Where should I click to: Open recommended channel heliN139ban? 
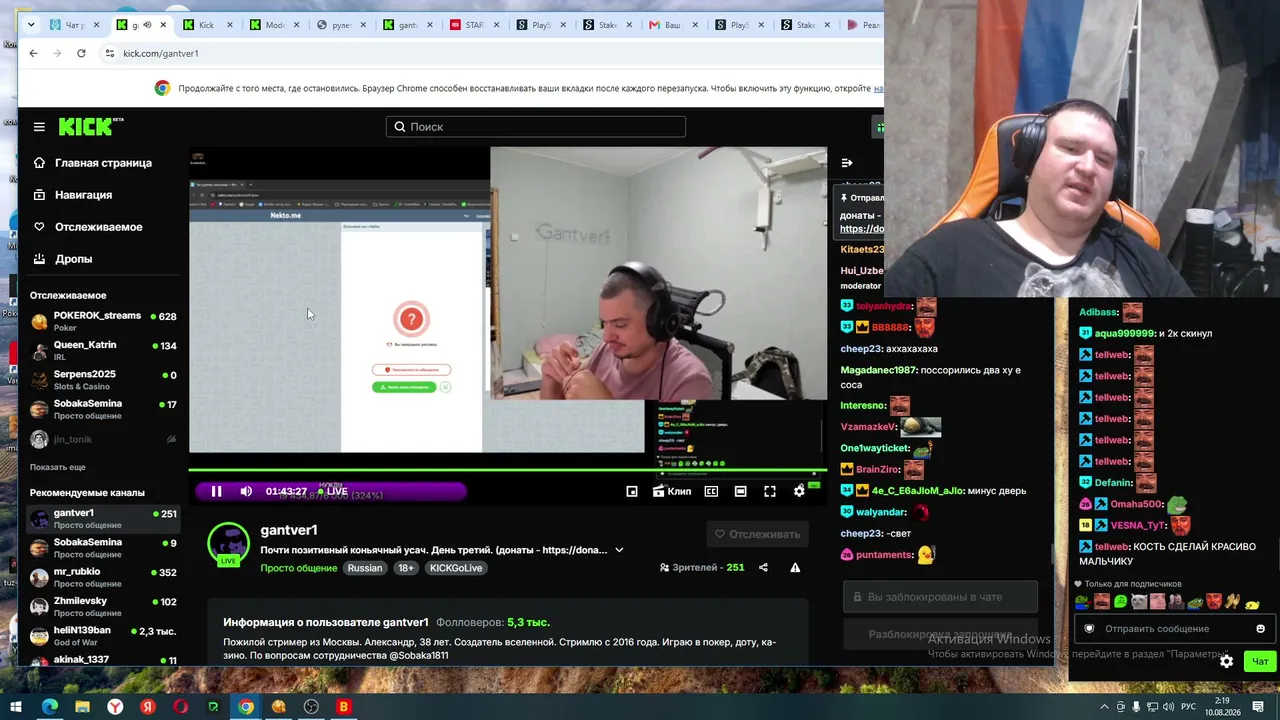pyautogui.click(x=103, y=635)
